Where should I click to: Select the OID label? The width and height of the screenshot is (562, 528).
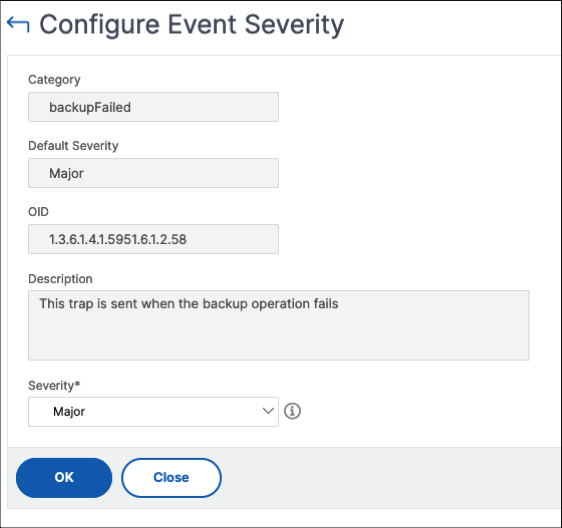pyautogui.click(x=38, y=212)
